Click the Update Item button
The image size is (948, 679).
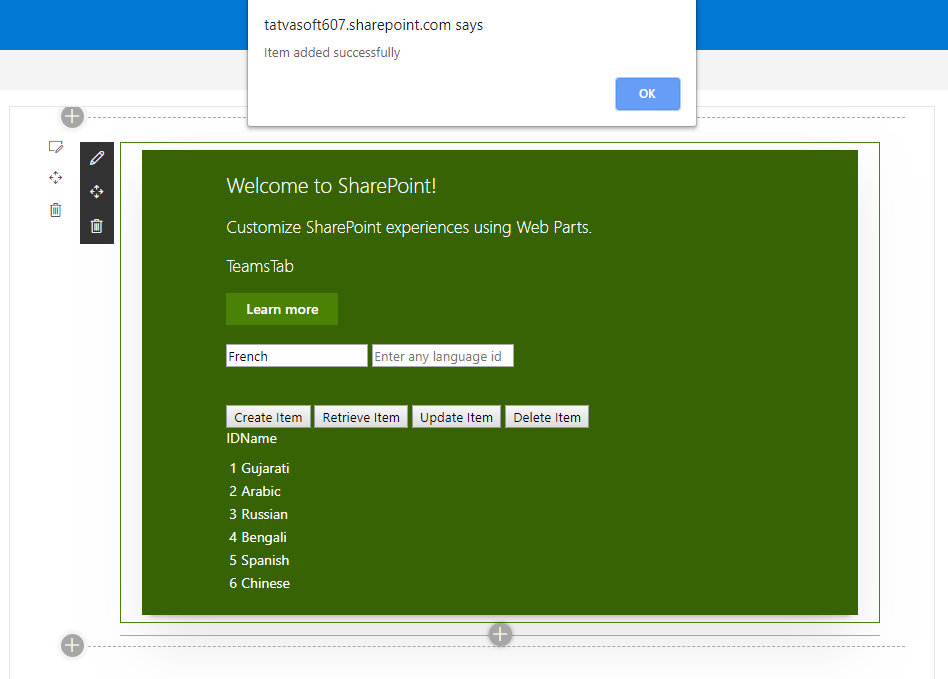click(x=456, y=417)
